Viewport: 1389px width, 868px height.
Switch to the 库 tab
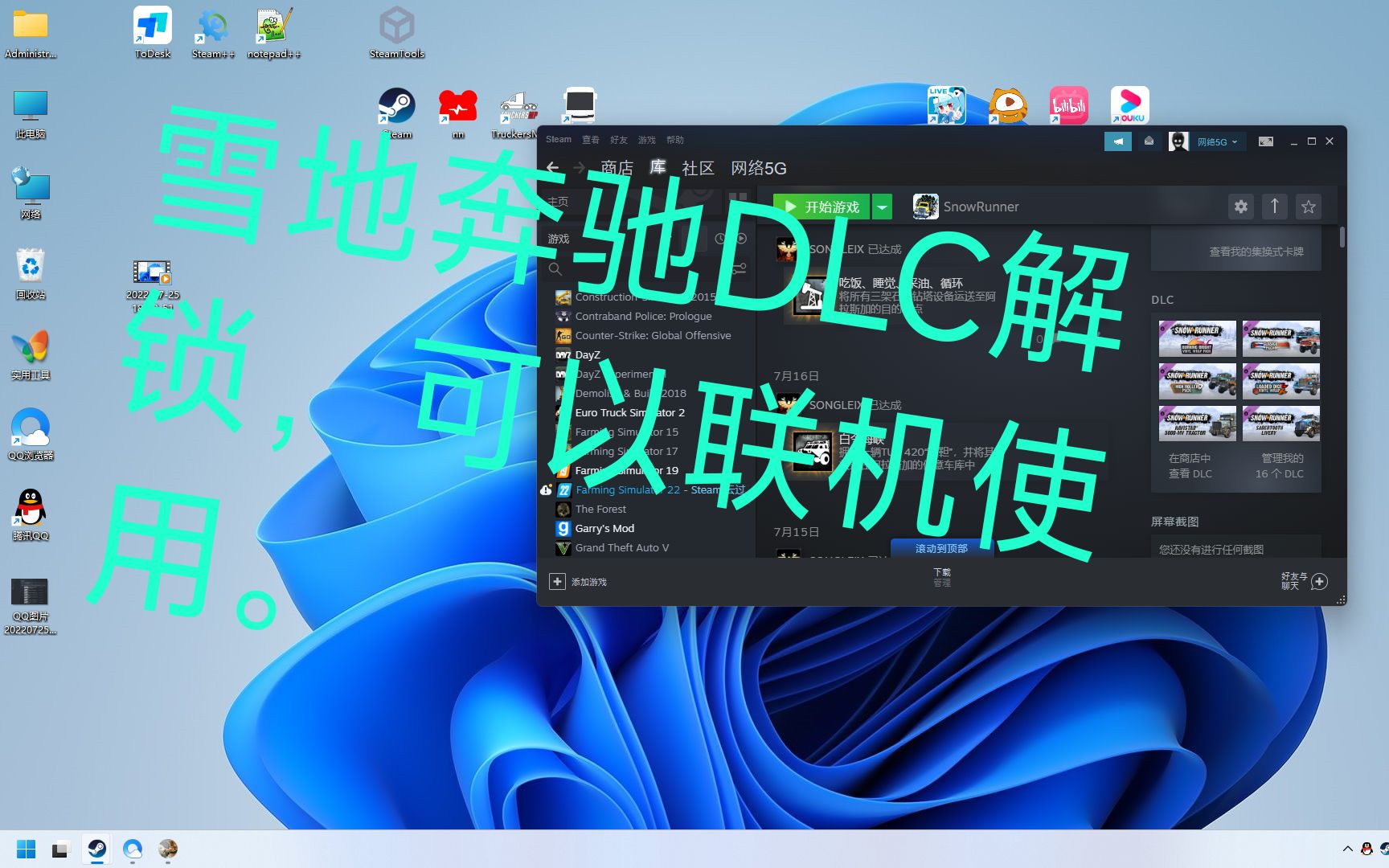658,167
